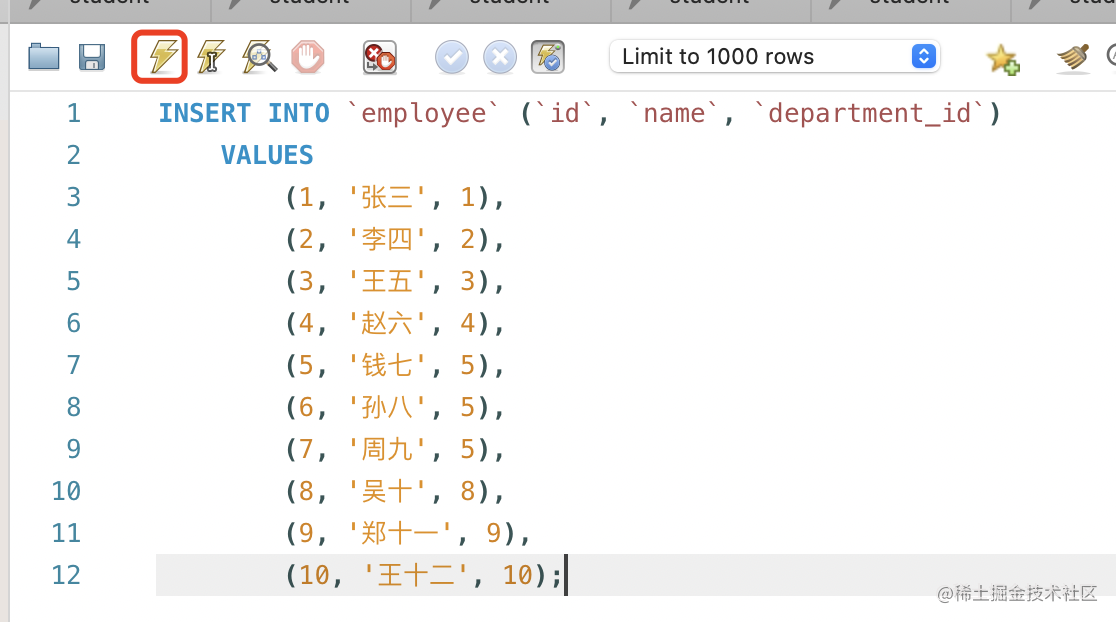This screenshot has width=1116, height=622.
Task: Beautify the SQL with the broom icon
Action: 1073,58
